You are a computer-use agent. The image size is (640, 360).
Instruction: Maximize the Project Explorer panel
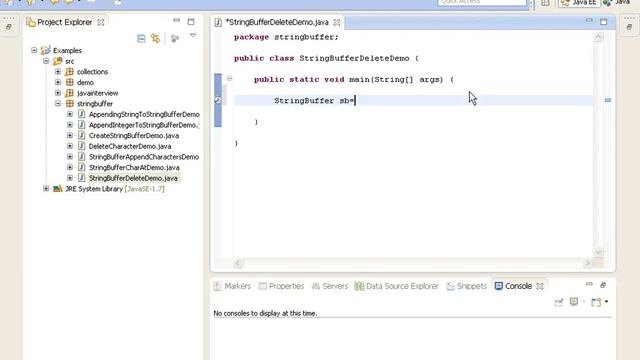click(191, 22)
